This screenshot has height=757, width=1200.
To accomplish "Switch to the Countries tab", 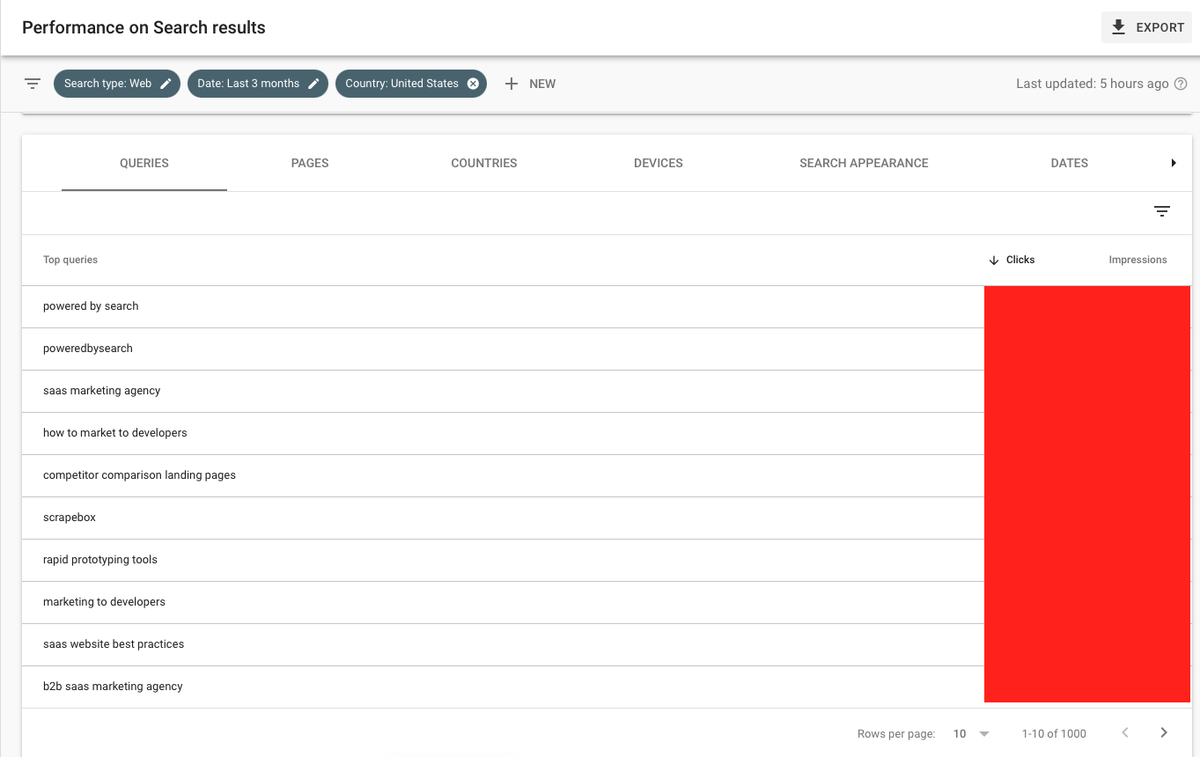I will [x=484, y=163].
